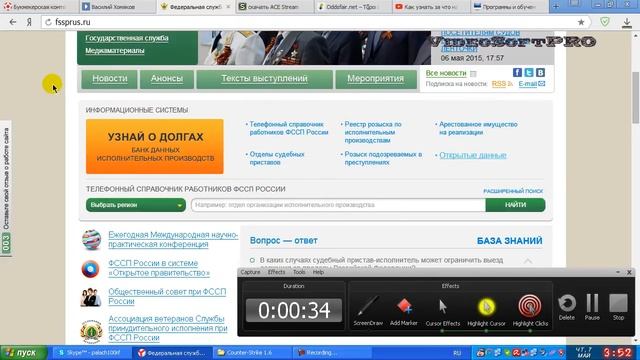Click the phone directory search field
The width and height of the screenshot is (640, 360).
click(338, 205)
